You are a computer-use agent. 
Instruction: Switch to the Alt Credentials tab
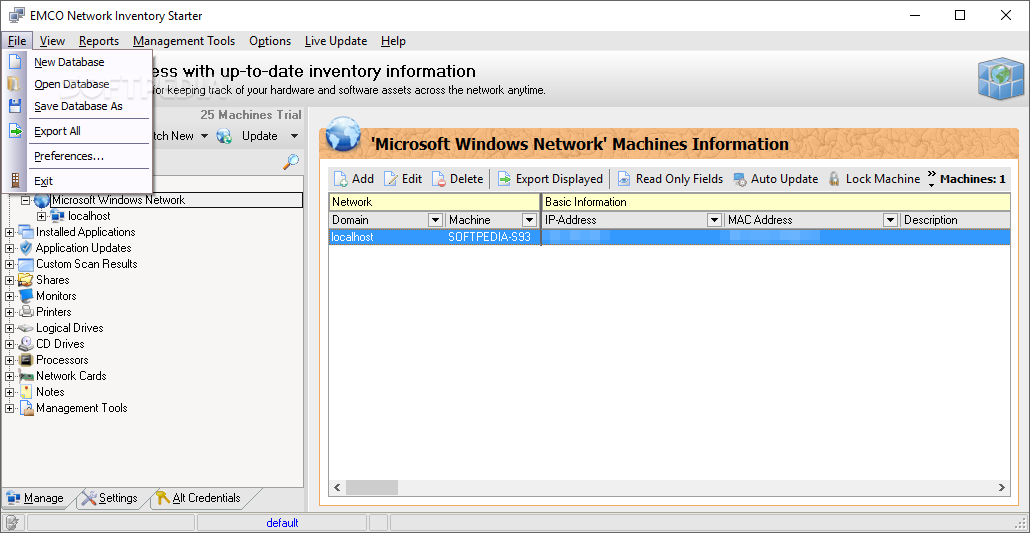pyautogui.click(x=198, y=498)
